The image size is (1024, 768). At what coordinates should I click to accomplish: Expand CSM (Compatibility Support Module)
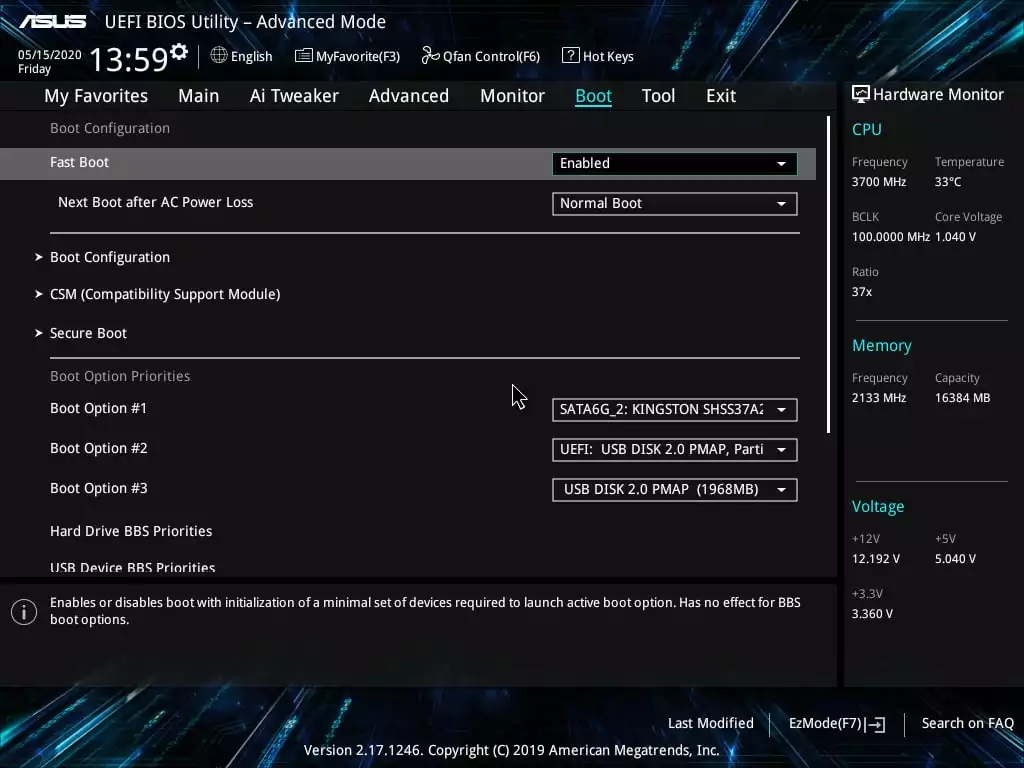[x=164, y=294]
